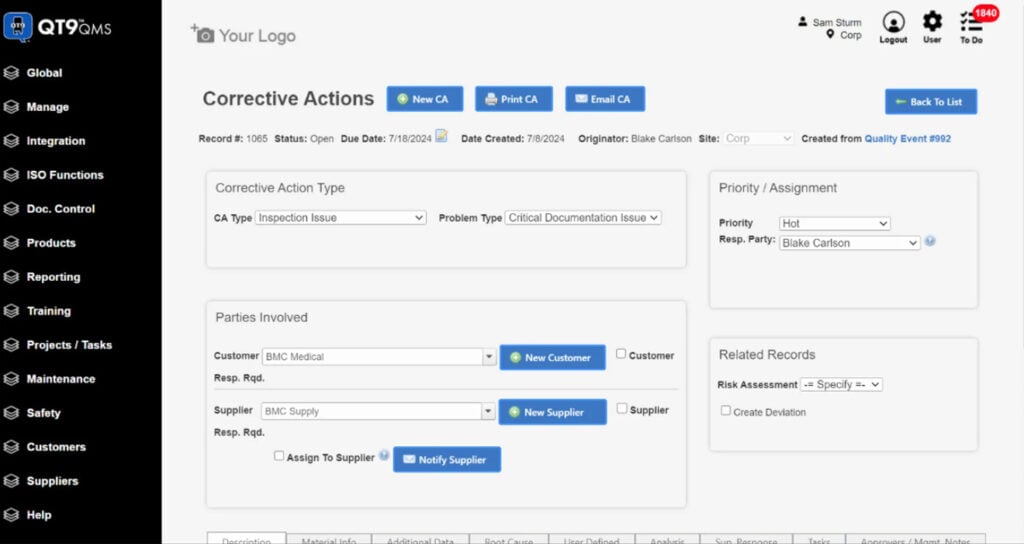The image size is (1024, 544).
Task: Edit due date with the pencil icon
Action: click(x=441, y=136)
